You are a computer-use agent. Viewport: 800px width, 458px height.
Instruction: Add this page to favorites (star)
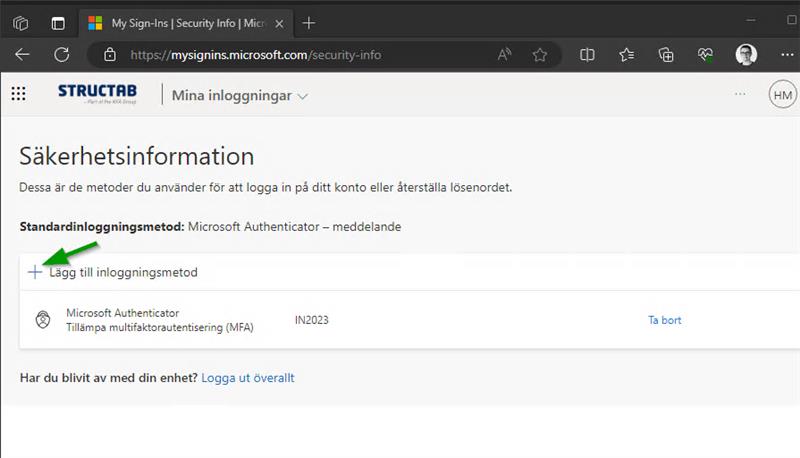pyautogui.click(x=540, y=55)
